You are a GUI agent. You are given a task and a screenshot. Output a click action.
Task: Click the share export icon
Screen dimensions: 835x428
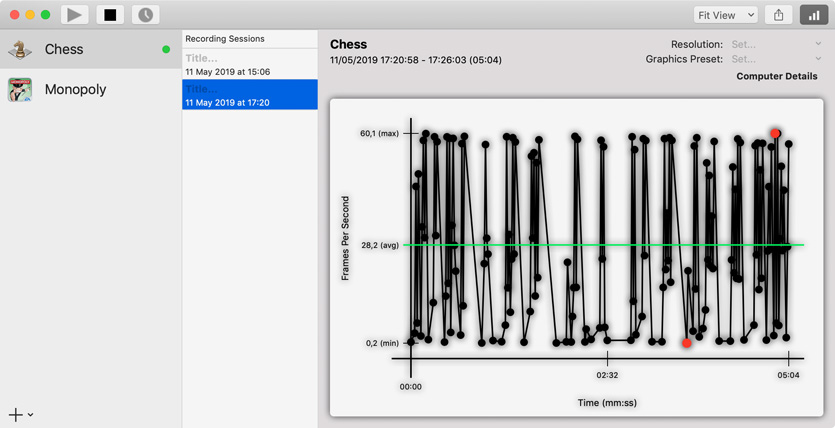[778, 15]
